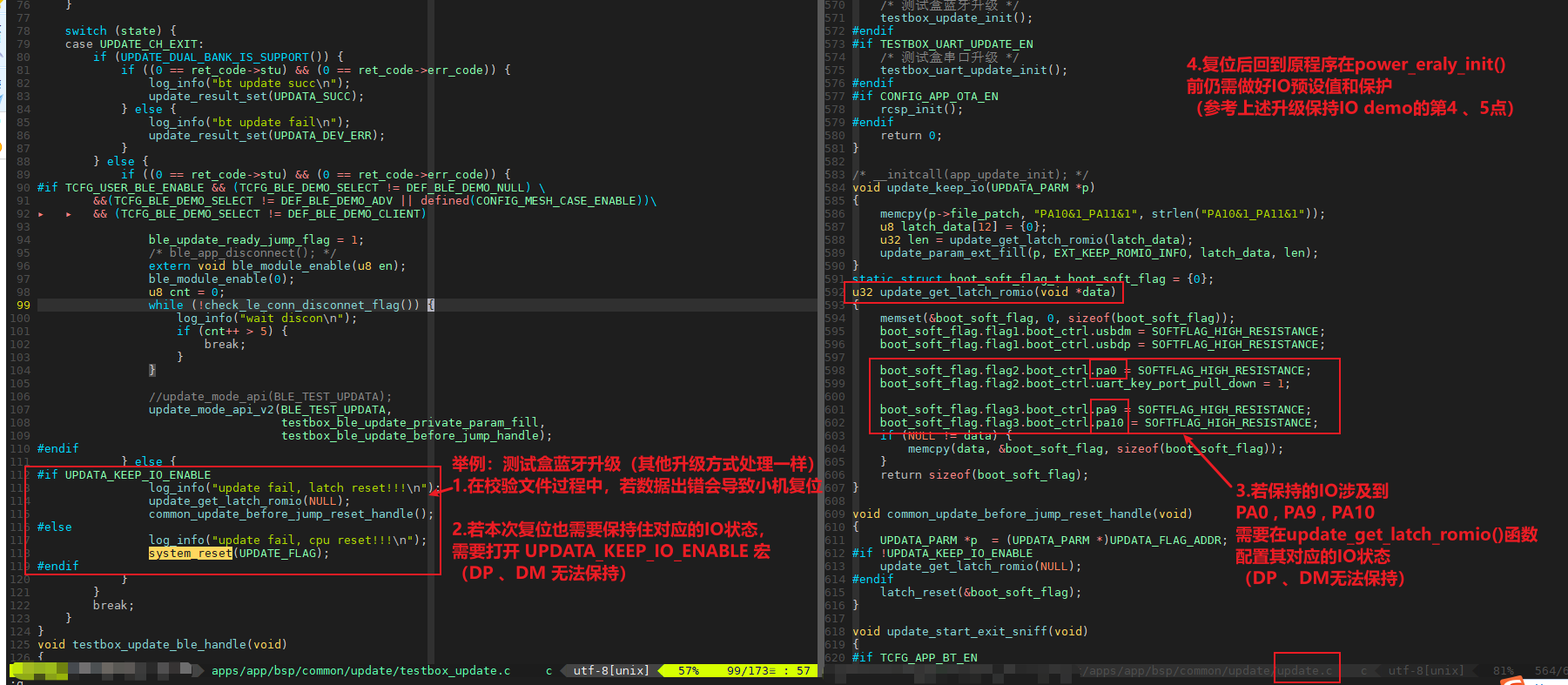This screenshot has width=1568, height=685.
Task: Click the log_info "bt update succ" line
Action: [x=249, y=83]
